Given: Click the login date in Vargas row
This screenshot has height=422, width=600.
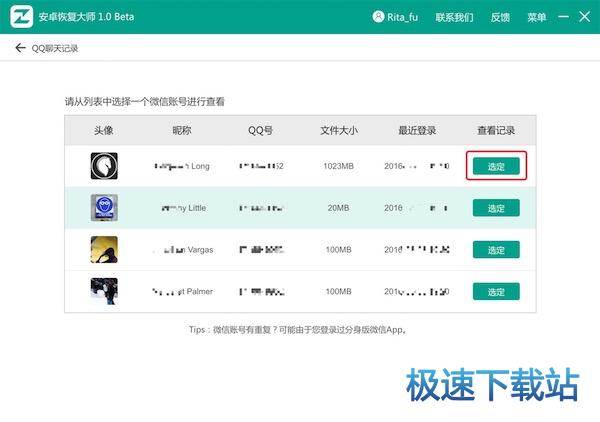Looking at the screenshot, I should pyautogui.click(x=417, y=250).
